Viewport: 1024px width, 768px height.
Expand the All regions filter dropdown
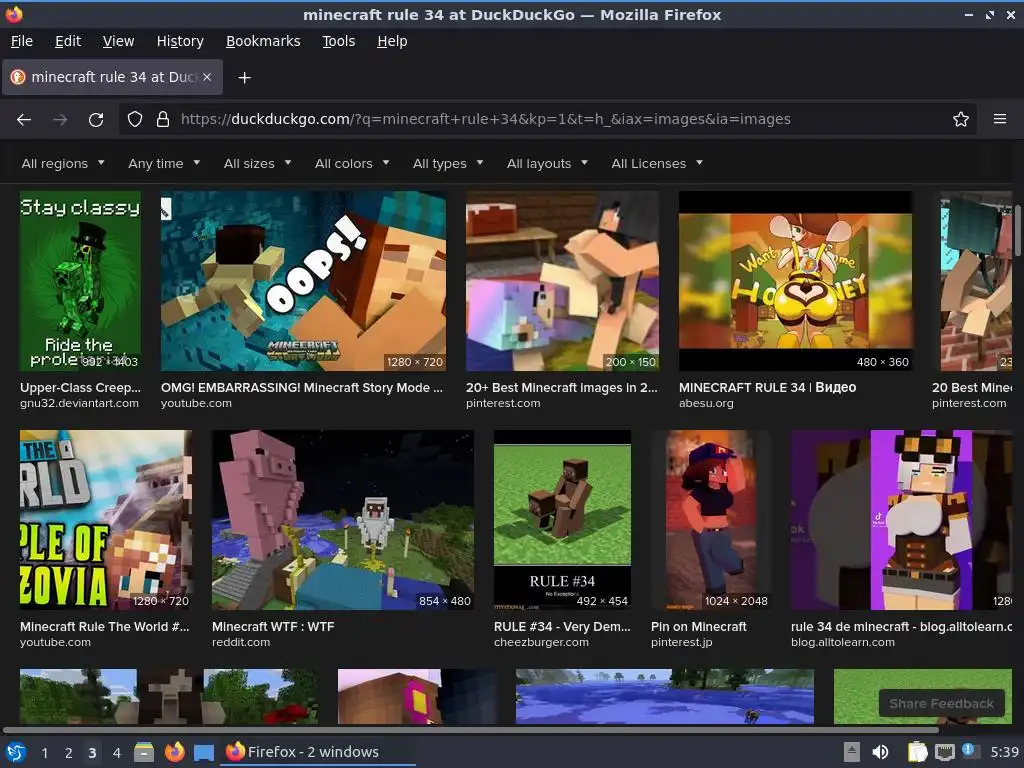(x=63, y=163)
